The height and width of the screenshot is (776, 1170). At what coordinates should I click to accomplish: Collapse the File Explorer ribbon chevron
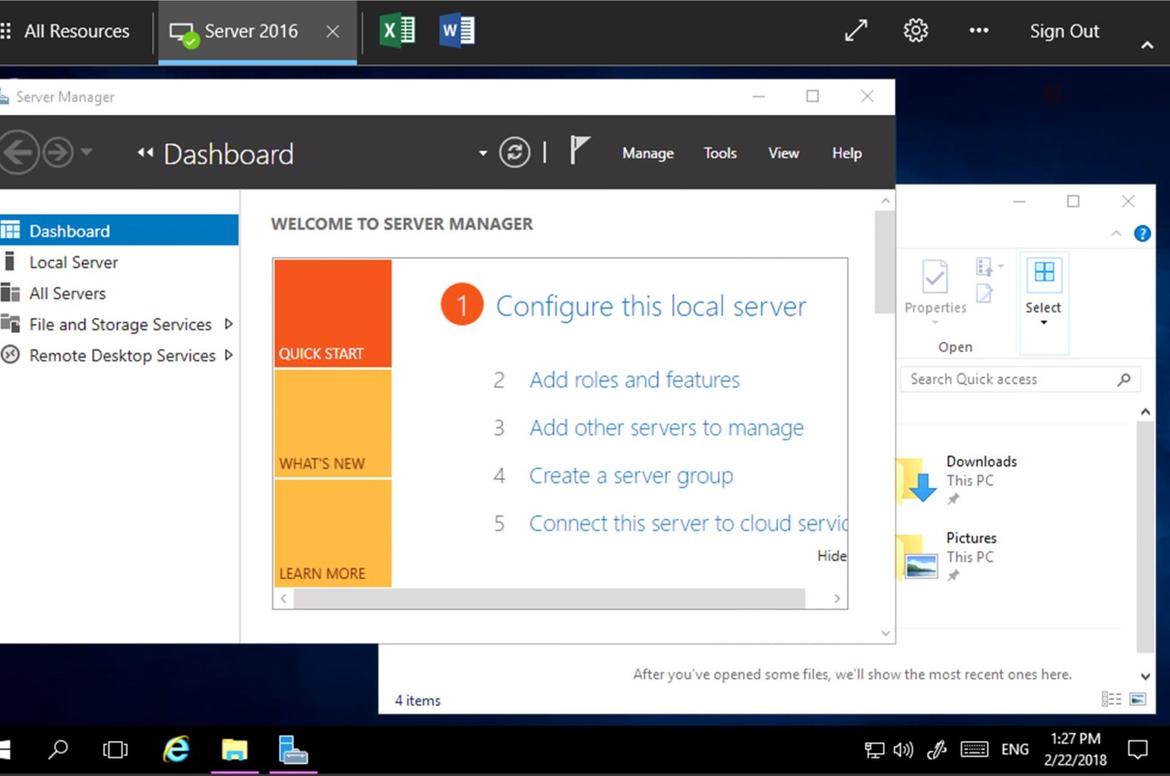(x=1116, y=234)
